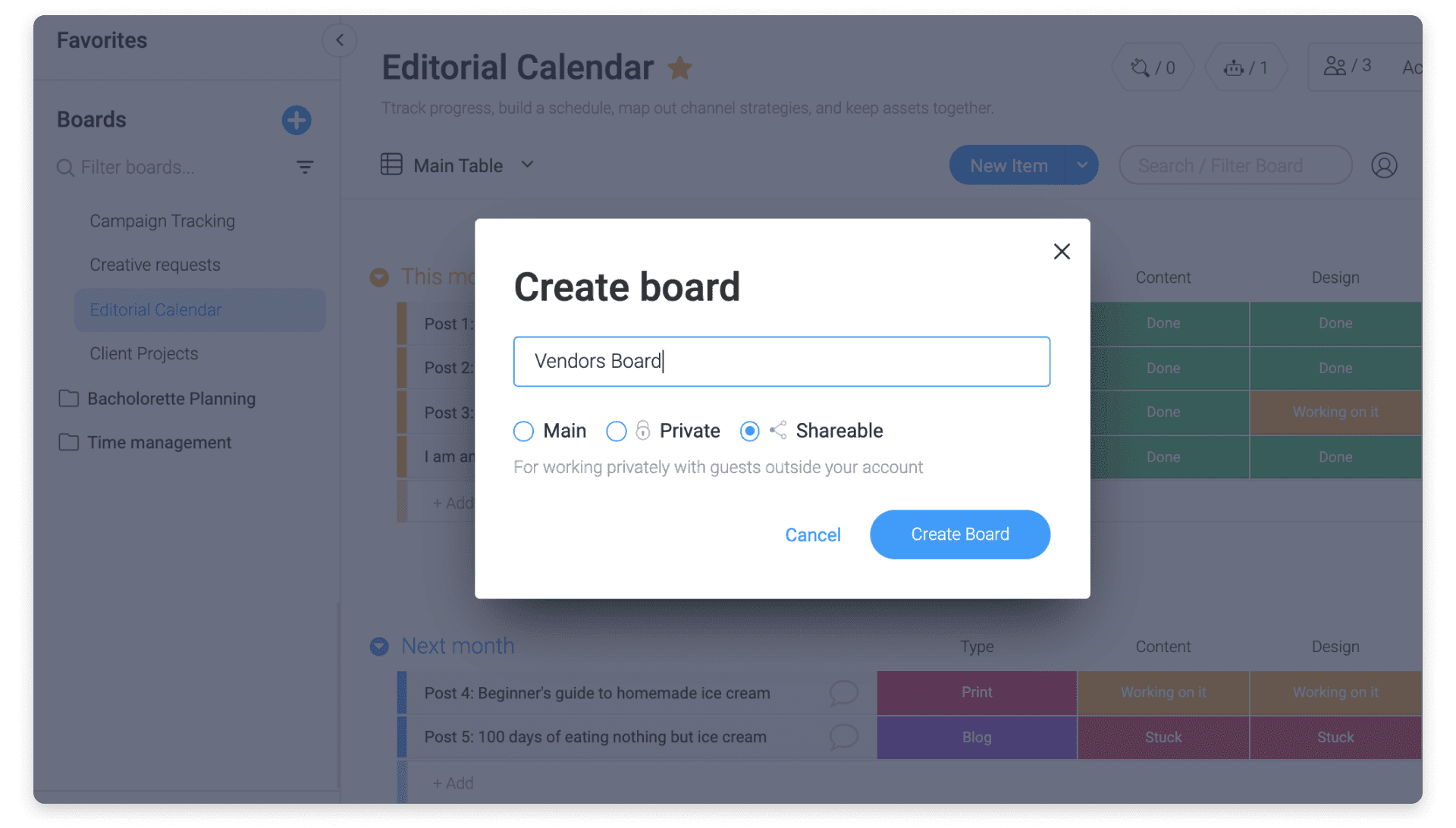This screenshot has width=1456, height=828.
Task: Select the Shareable board type radio button
Action: point(750,430)
